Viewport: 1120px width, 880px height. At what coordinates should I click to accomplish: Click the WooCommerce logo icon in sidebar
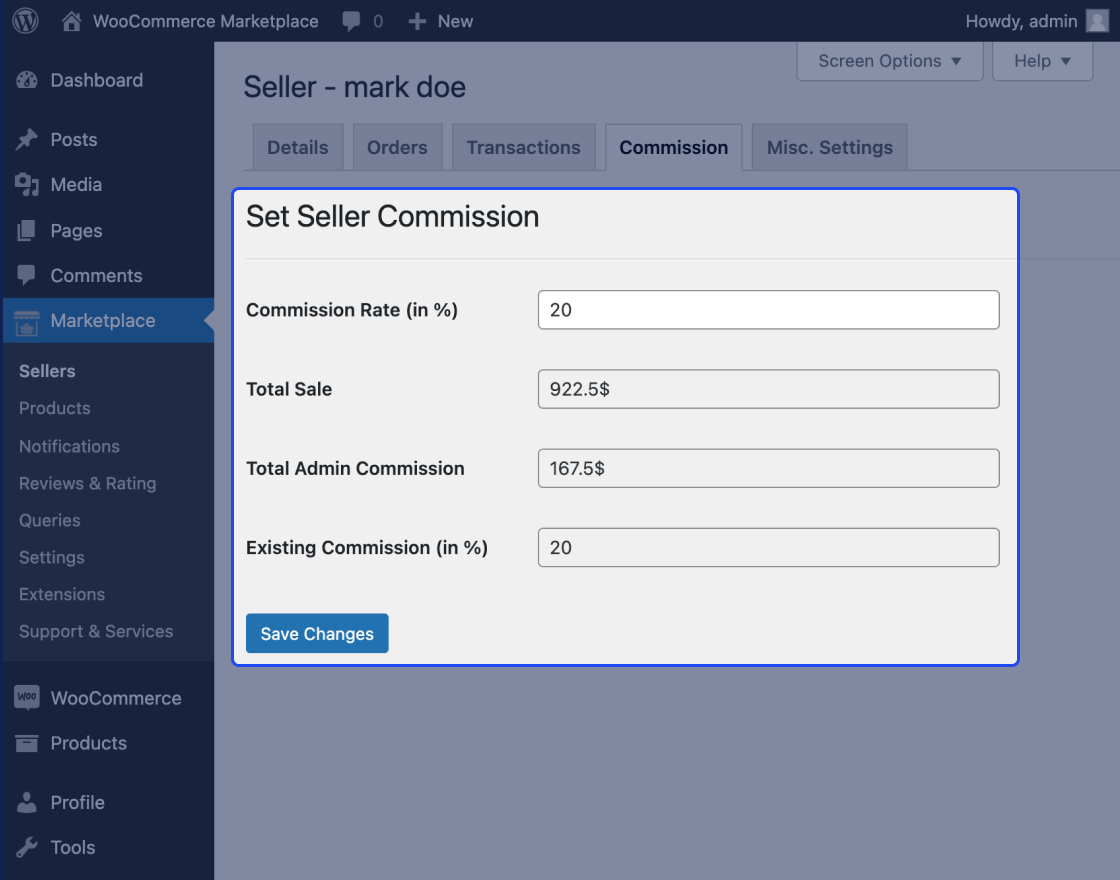27,698
